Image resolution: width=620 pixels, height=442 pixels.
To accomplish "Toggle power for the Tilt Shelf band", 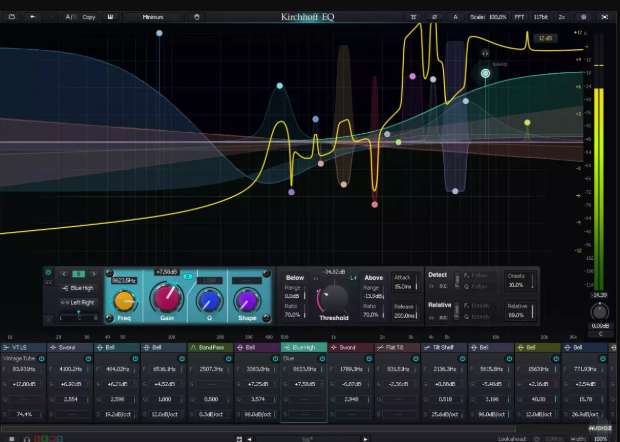I will click(x=462, y=359).
